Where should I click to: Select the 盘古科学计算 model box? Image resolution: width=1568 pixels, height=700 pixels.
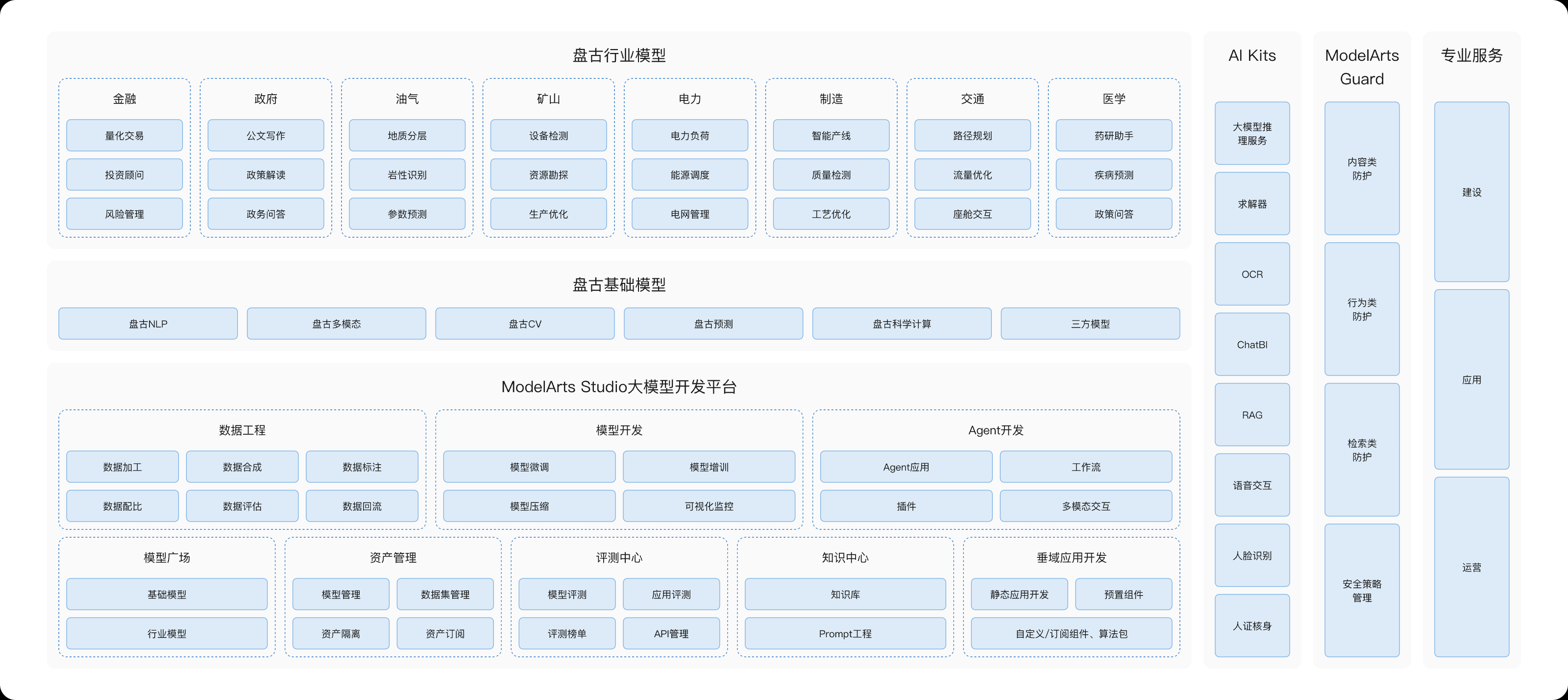[902, 323]
